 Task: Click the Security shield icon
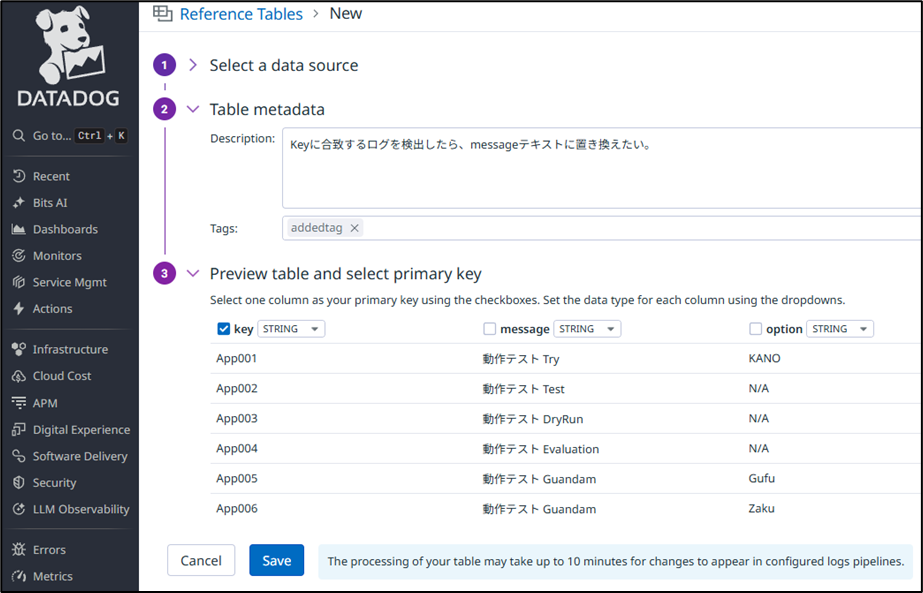(x=19, y=483)
